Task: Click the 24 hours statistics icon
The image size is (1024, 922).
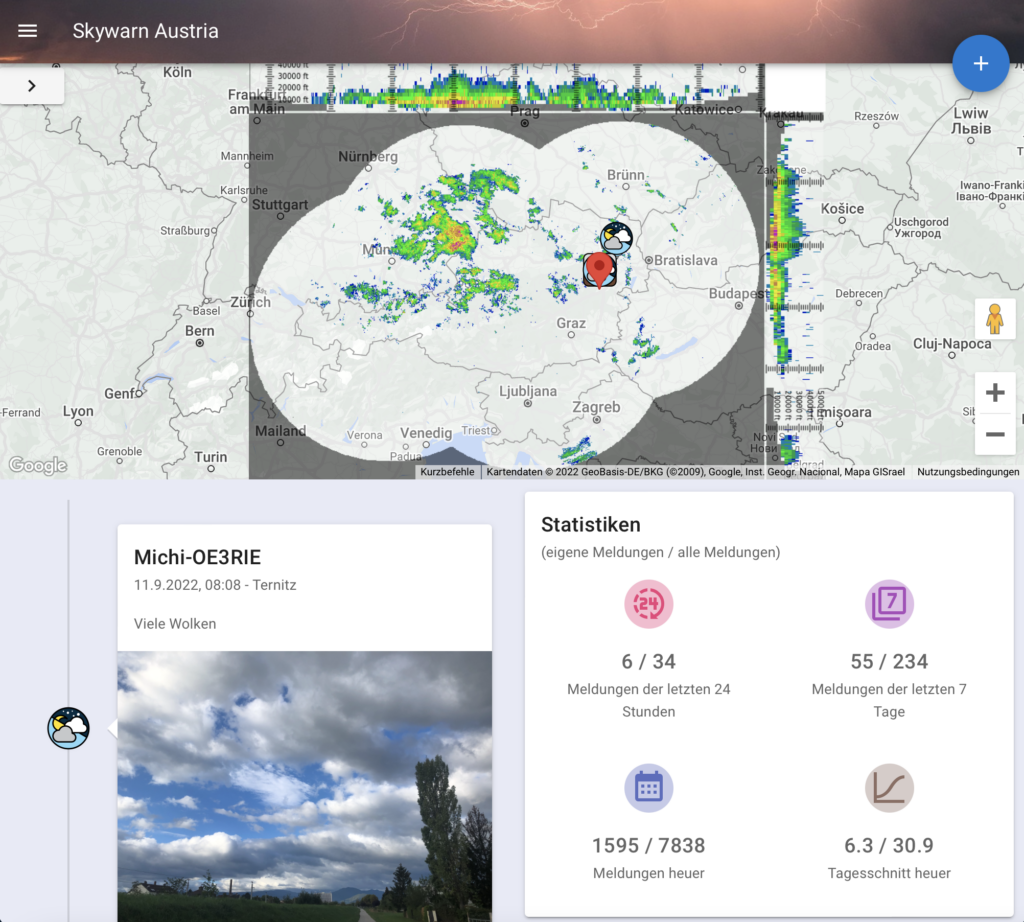Action: point(648,604)
